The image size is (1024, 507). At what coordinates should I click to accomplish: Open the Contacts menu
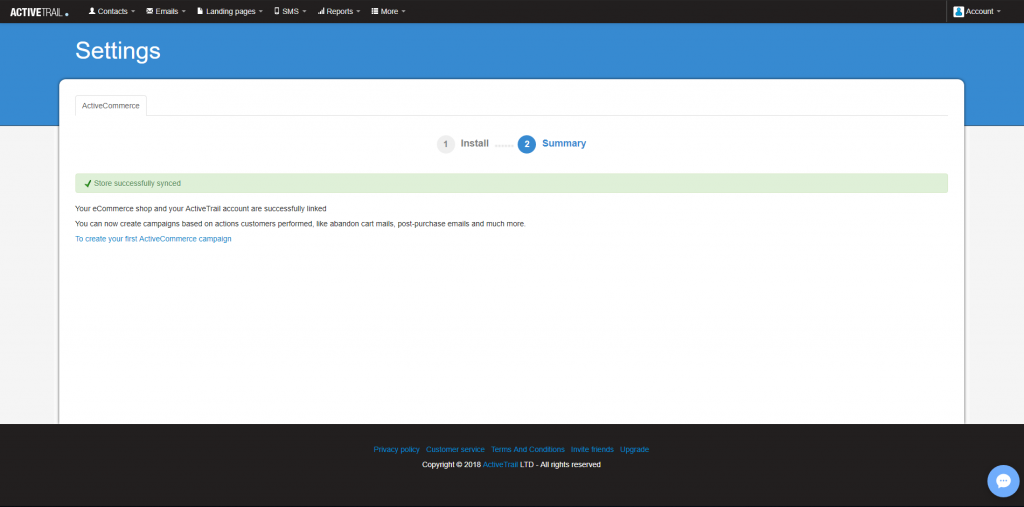(112, 11)
